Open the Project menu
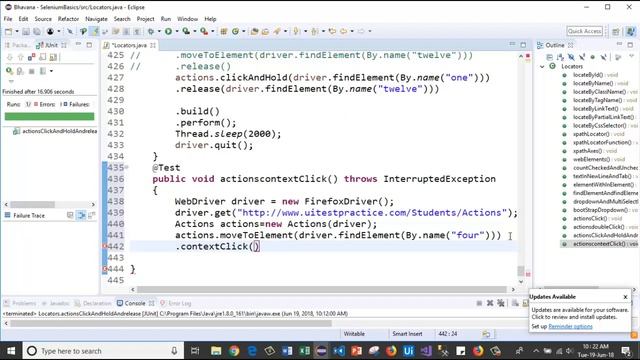Screen dimensions: 640x360 pos(145,19)
